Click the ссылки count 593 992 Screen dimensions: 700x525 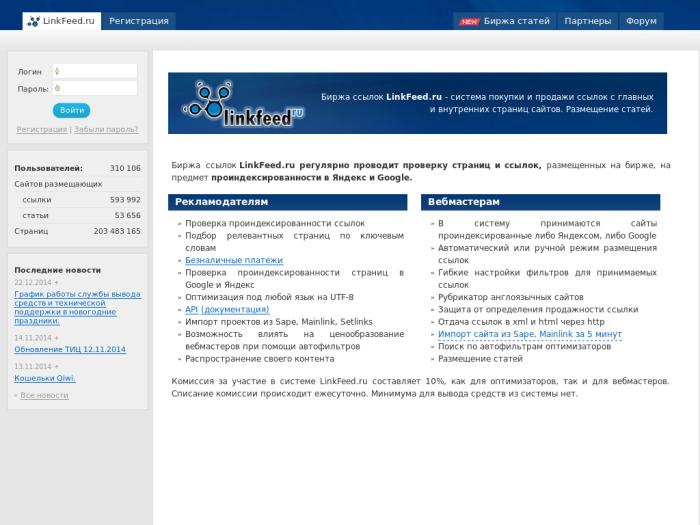125,200
